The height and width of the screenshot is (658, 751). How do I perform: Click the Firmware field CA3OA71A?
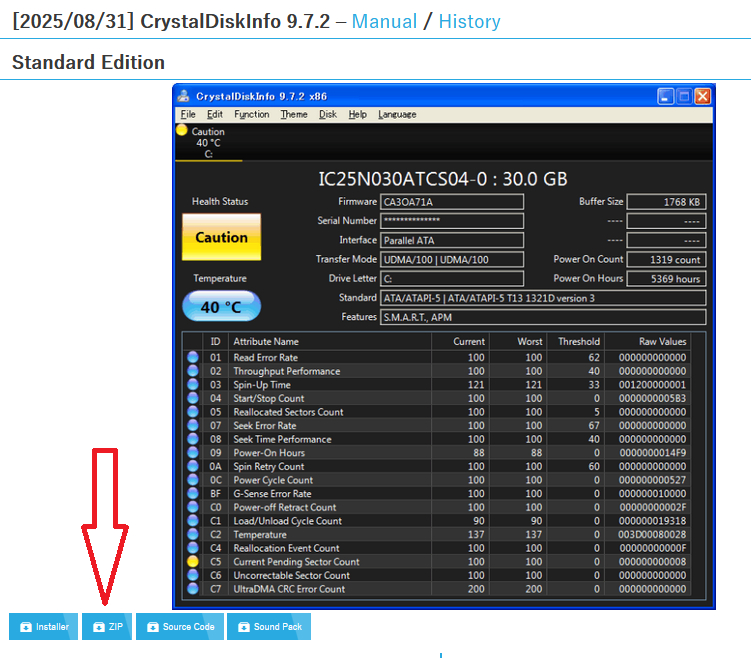click(452, 202)
